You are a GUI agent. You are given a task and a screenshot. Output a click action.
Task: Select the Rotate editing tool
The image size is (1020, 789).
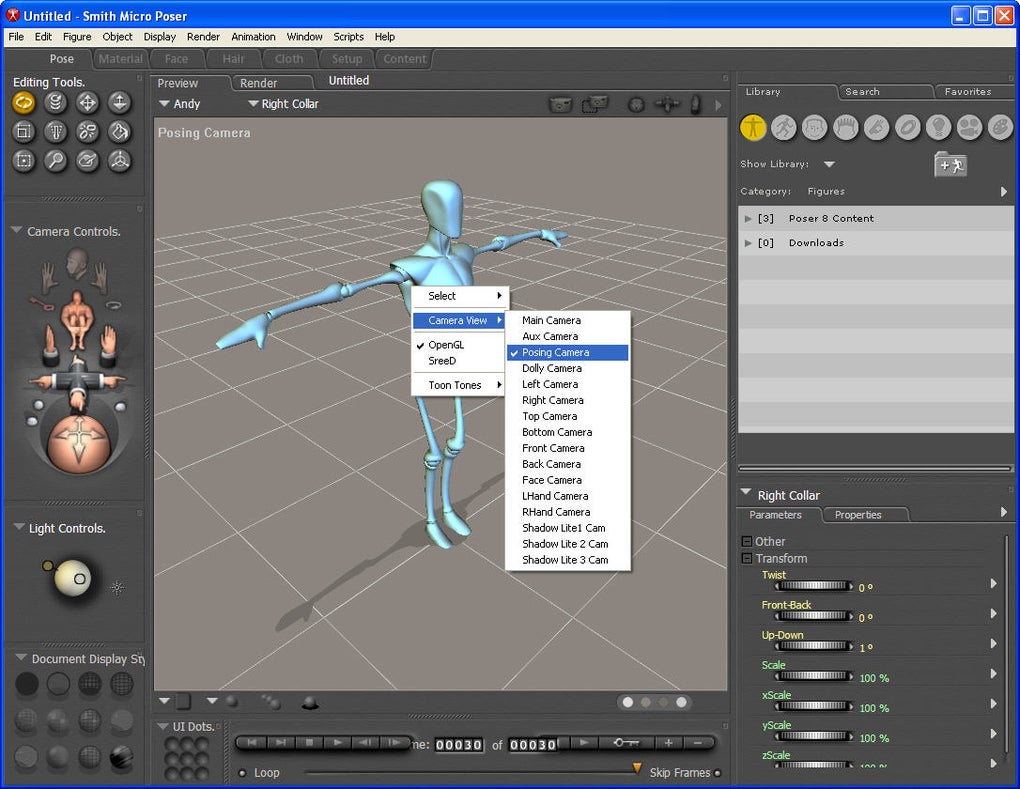[x=24, y=102]
